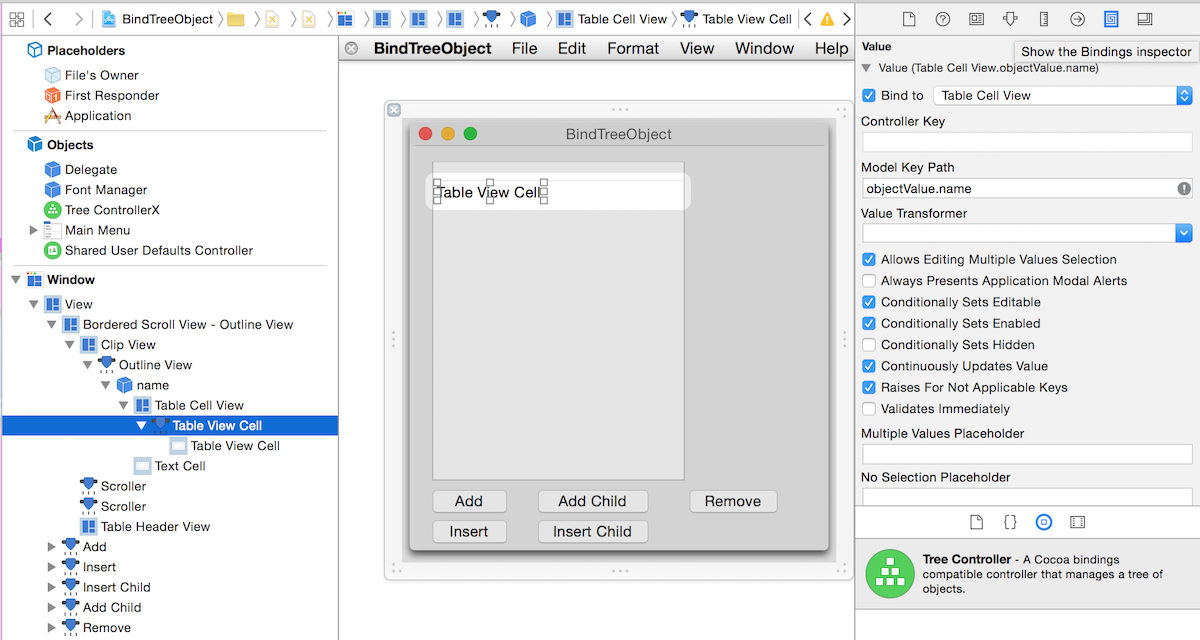Open the Size inspector ruler icon

[1044, 19]
